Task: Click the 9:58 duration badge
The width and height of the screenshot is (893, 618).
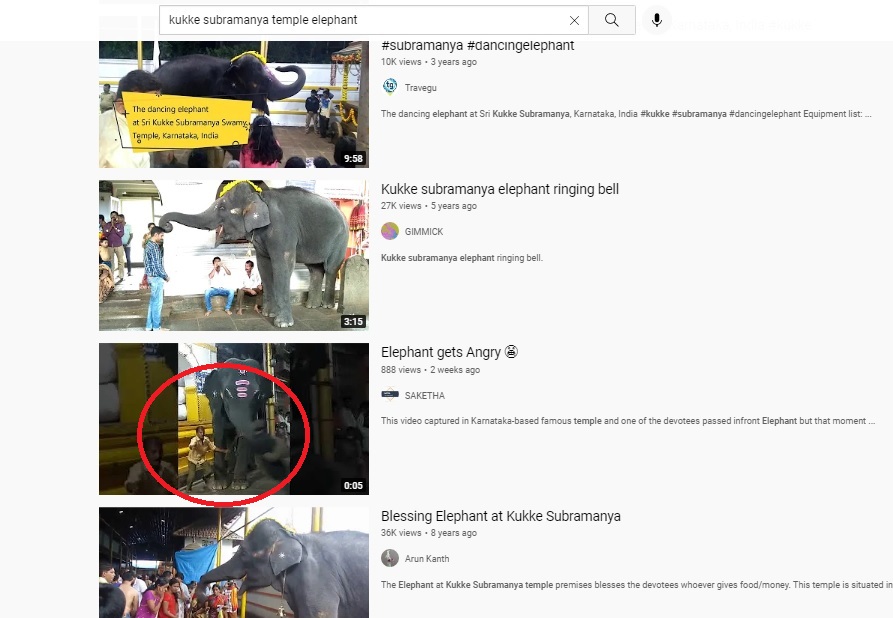Action: pos(353,158)
